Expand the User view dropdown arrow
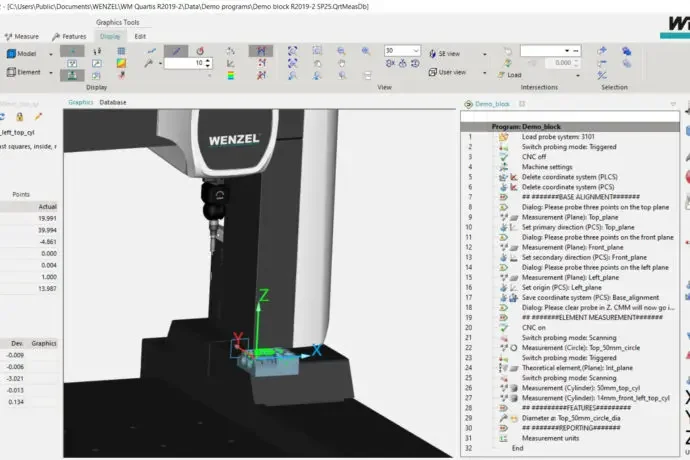Screen dimensions: 690x460 [485, 73]
